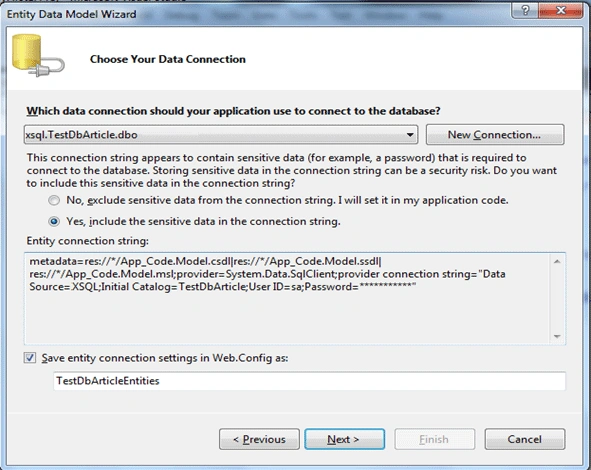Click 'Choose Your Data Connection' heading
591x470 pixels.
[168, 59]
